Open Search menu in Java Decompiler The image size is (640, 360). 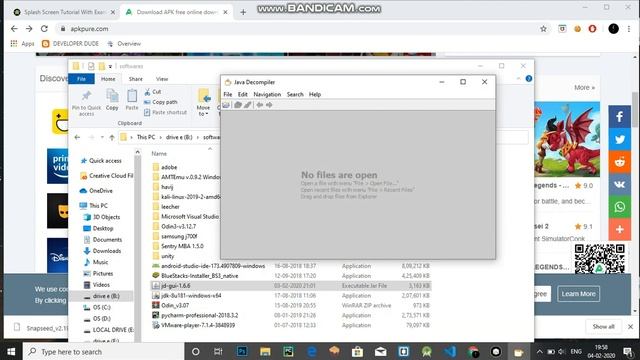pos(295,94)
